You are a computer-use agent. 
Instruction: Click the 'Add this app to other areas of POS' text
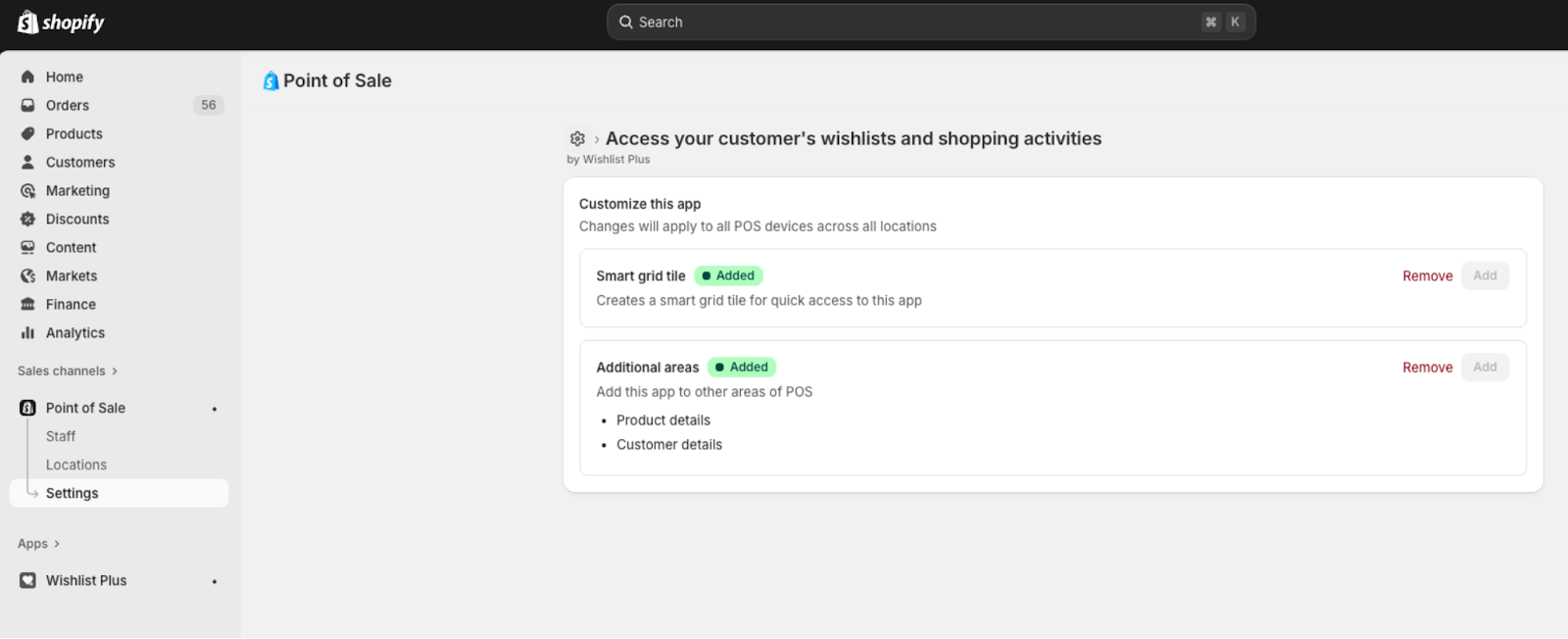705,391
